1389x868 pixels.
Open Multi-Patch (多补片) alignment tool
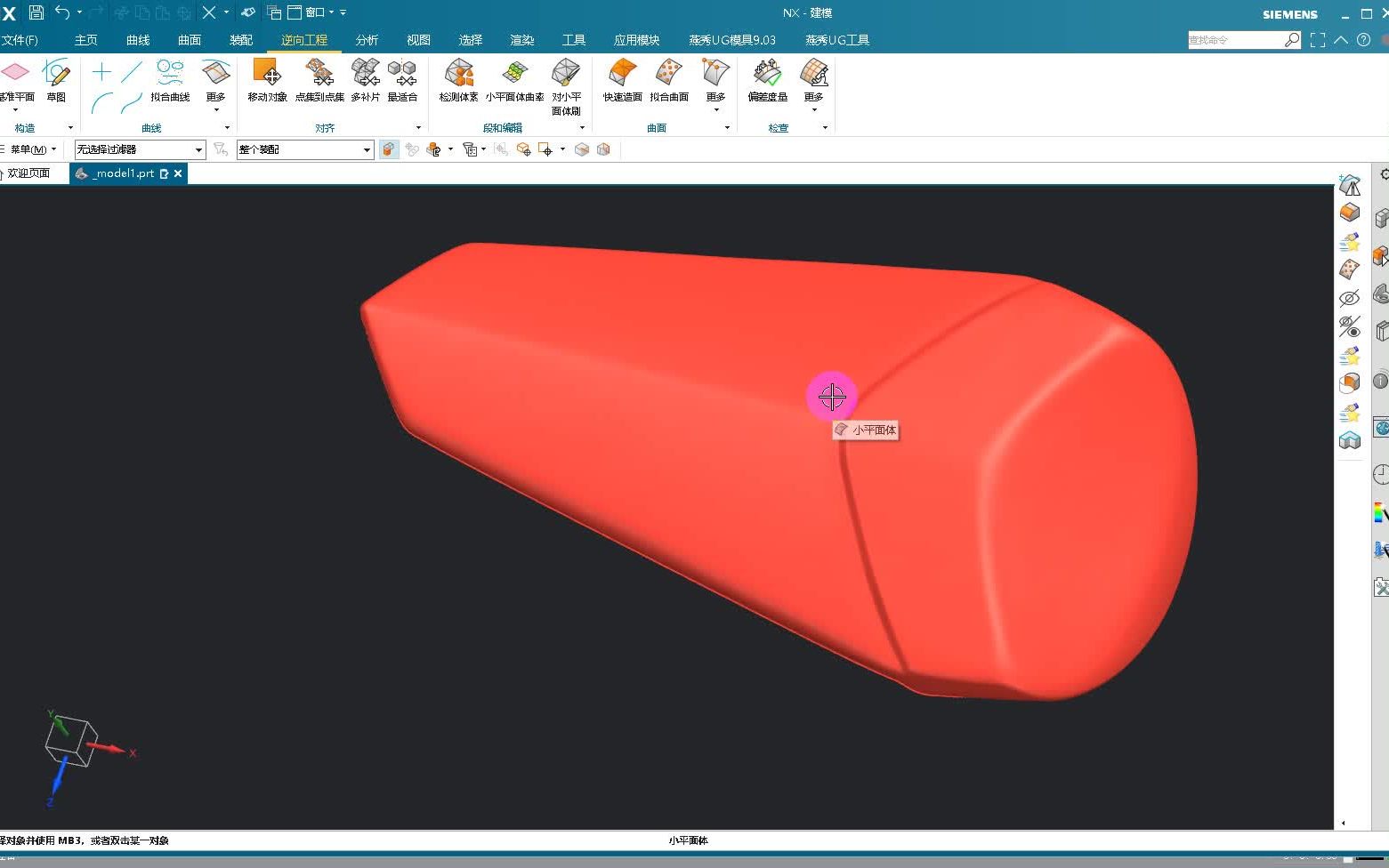365,82
